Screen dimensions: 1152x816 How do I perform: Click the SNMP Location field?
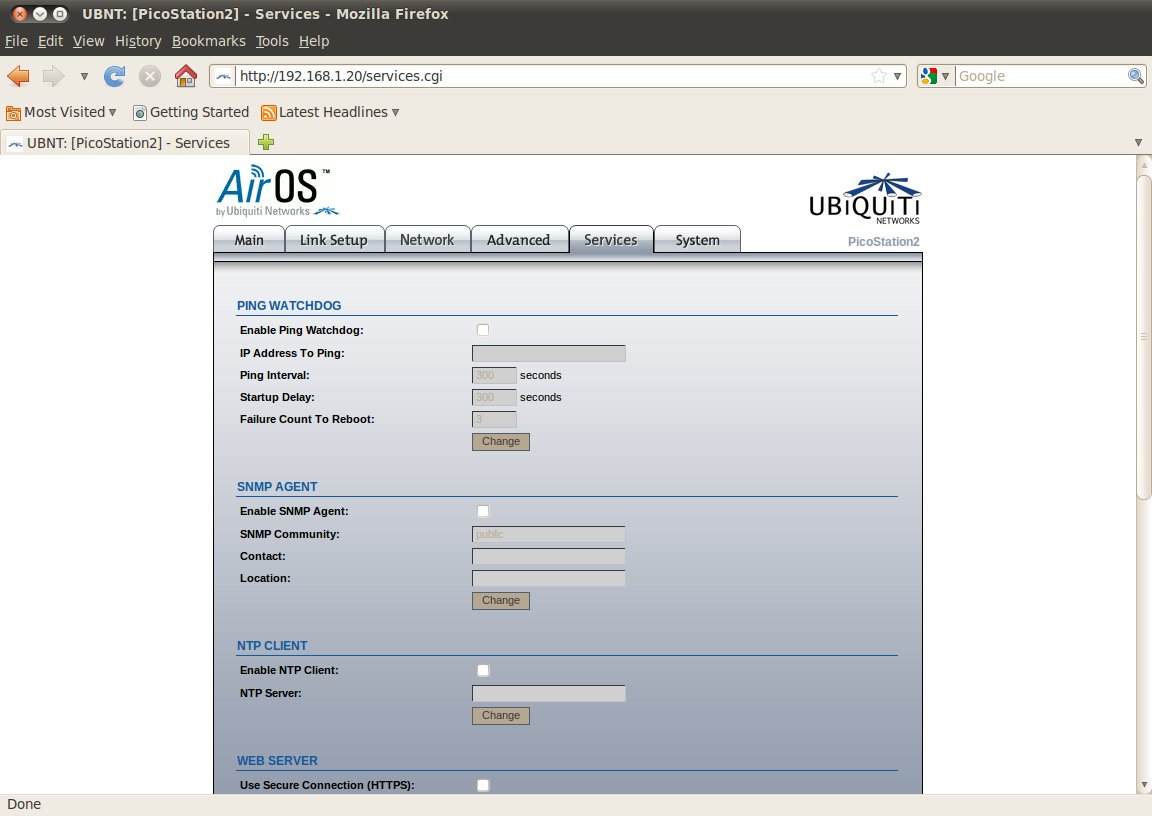tap(549, 578)
